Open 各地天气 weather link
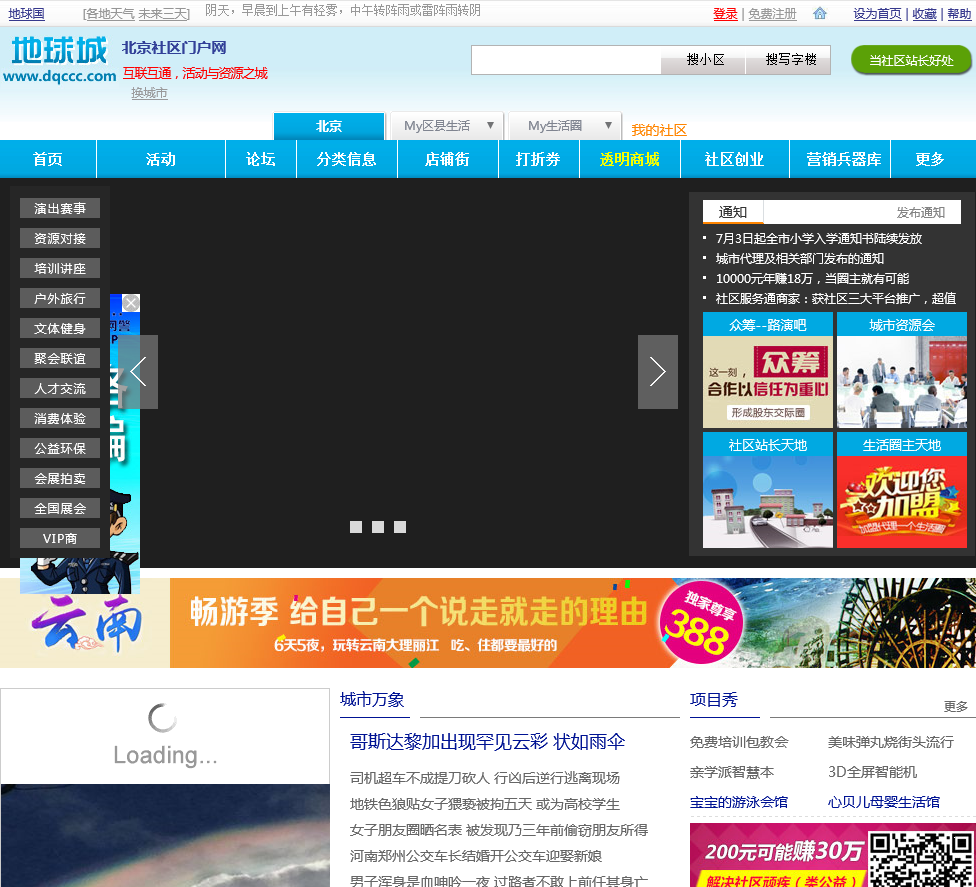Screen dimensions: 976x887 [x=110, y=14]
